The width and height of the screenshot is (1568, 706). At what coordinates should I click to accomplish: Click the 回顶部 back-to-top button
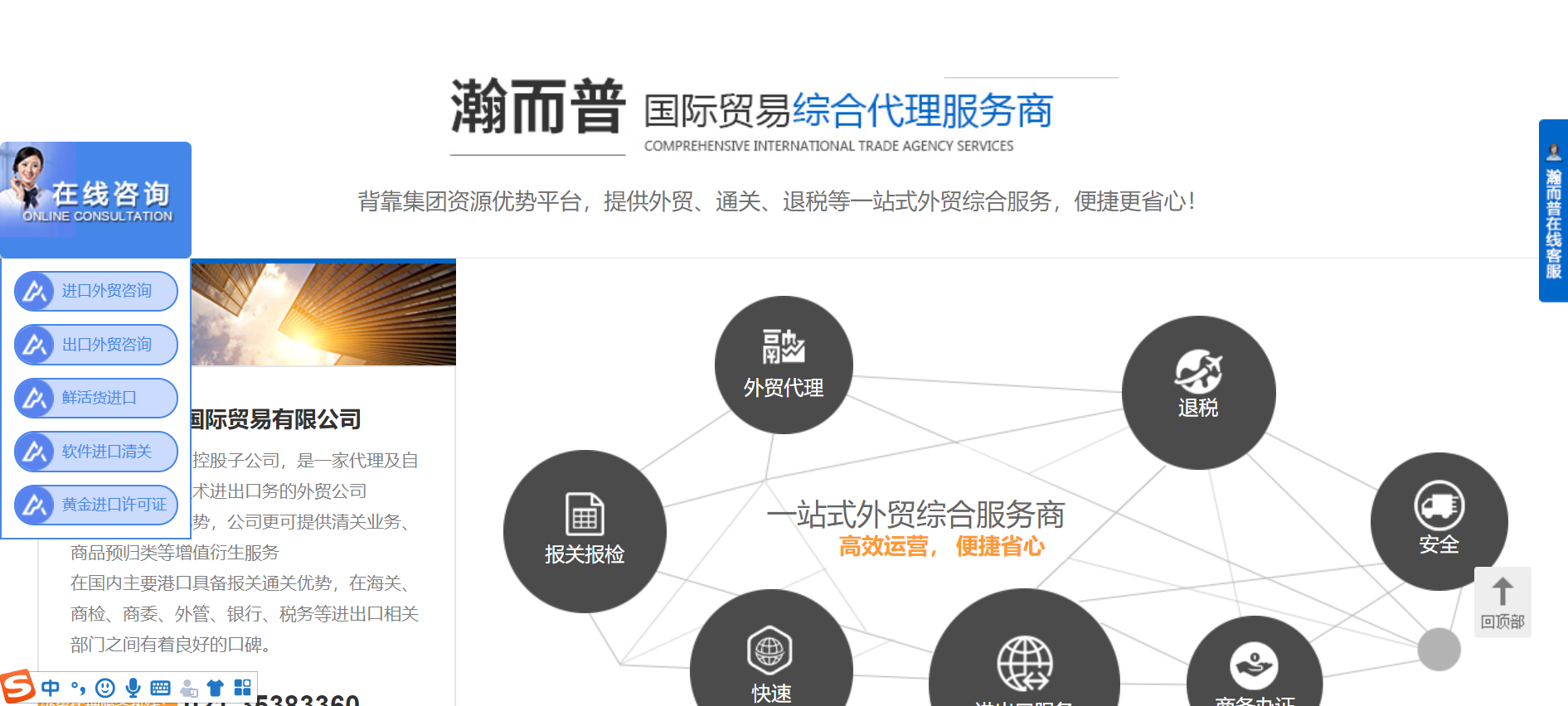pyautogui.click(x=1502, y=602)
